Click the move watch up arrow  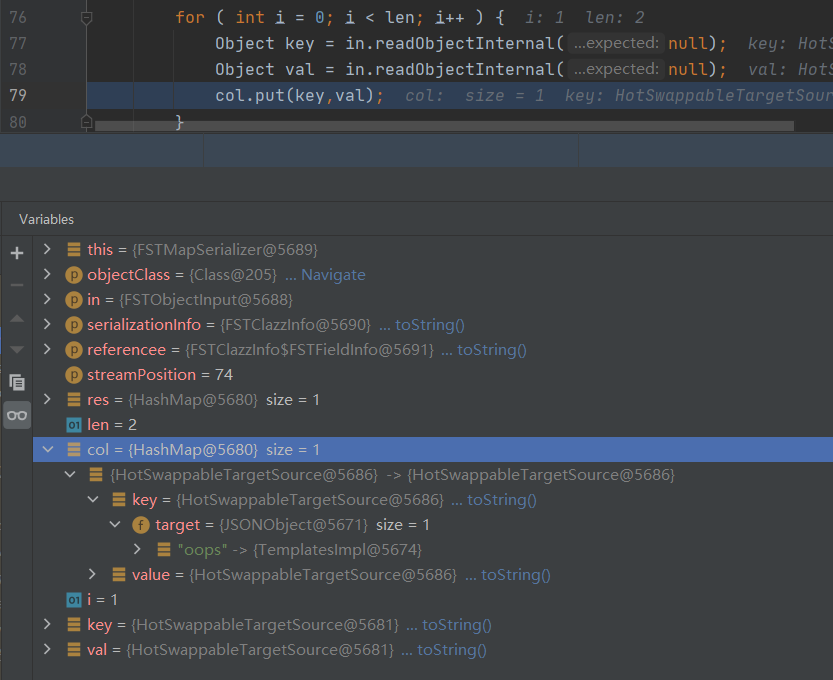pos(16,318)
